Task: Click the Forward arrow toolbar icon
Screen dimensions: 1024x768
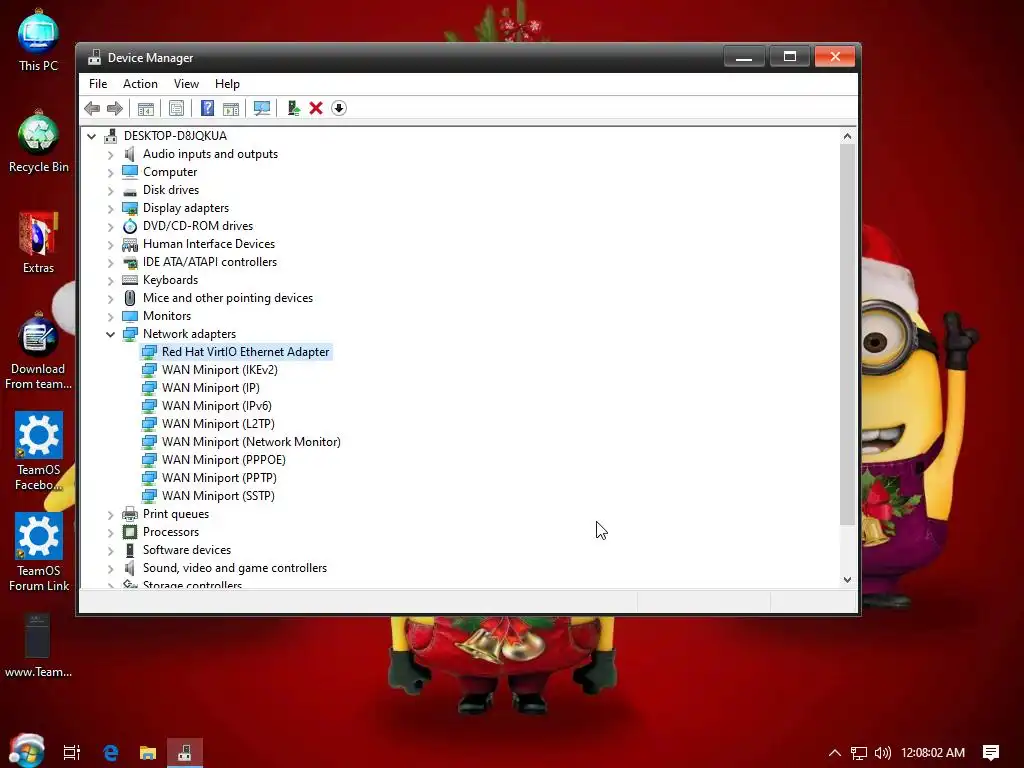Action: coord(115,108)
